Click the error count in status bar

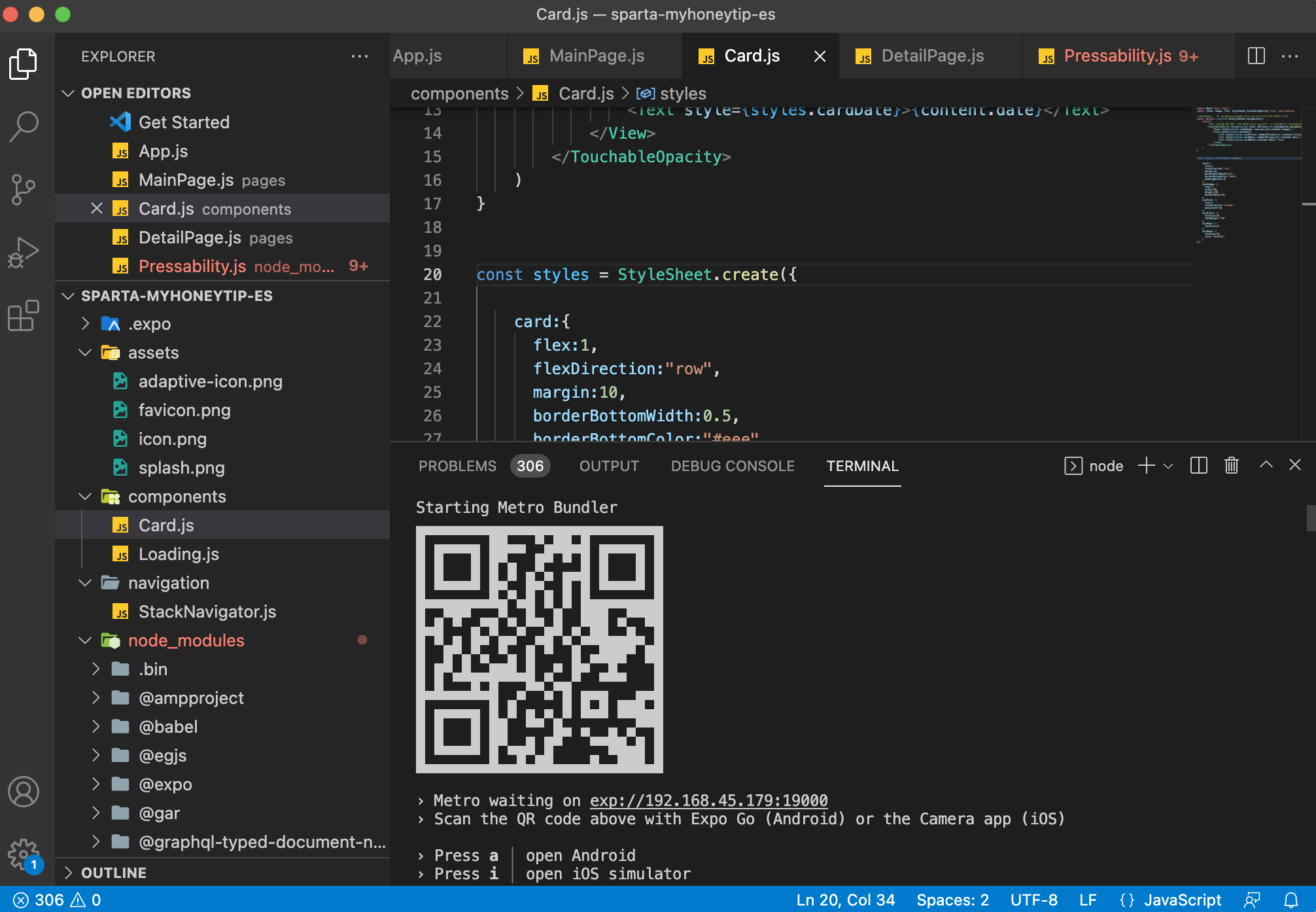pos(39,900)
